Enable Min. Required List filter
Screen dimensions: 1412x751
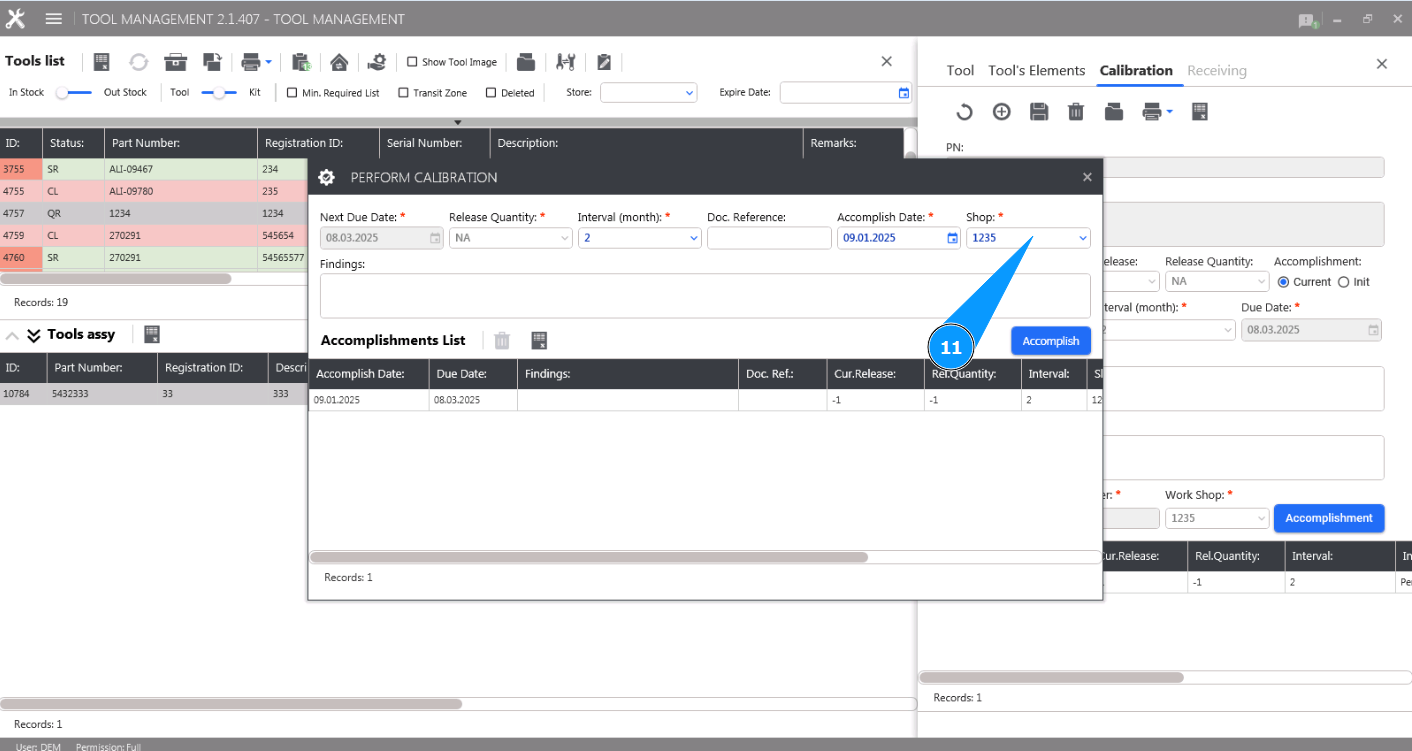click(x=292, y=93)
